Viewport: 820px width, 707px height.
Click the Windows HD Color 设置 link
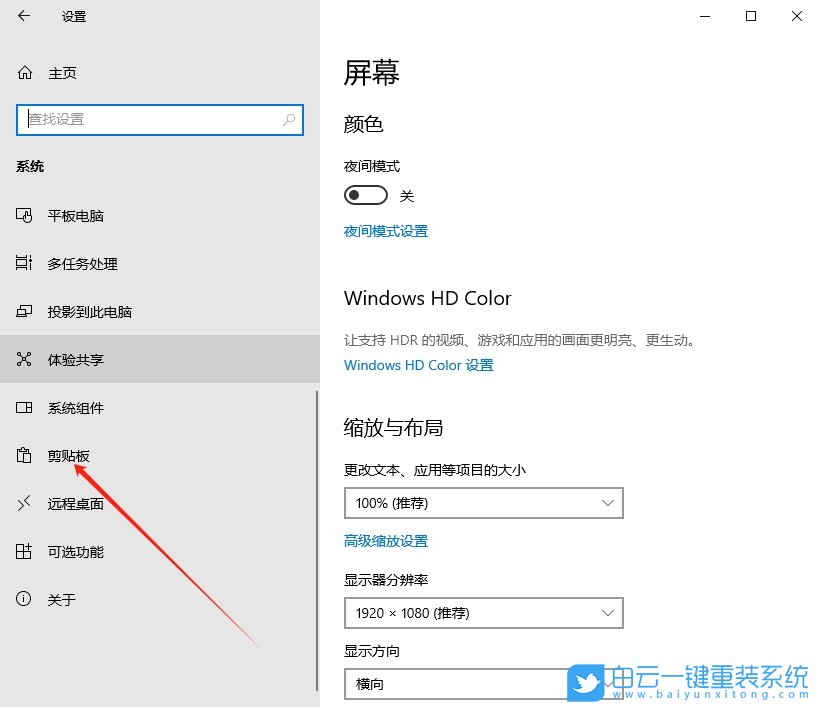[418, 365]
